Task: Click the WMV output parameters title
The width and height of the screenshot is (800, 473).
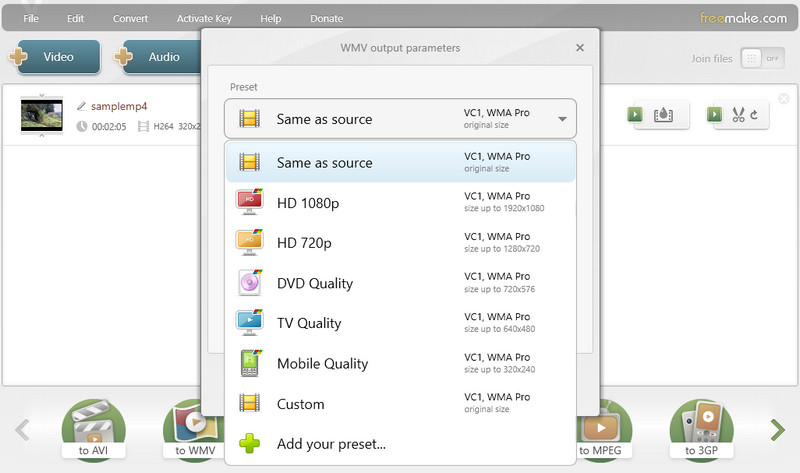Action: point(400,48)
